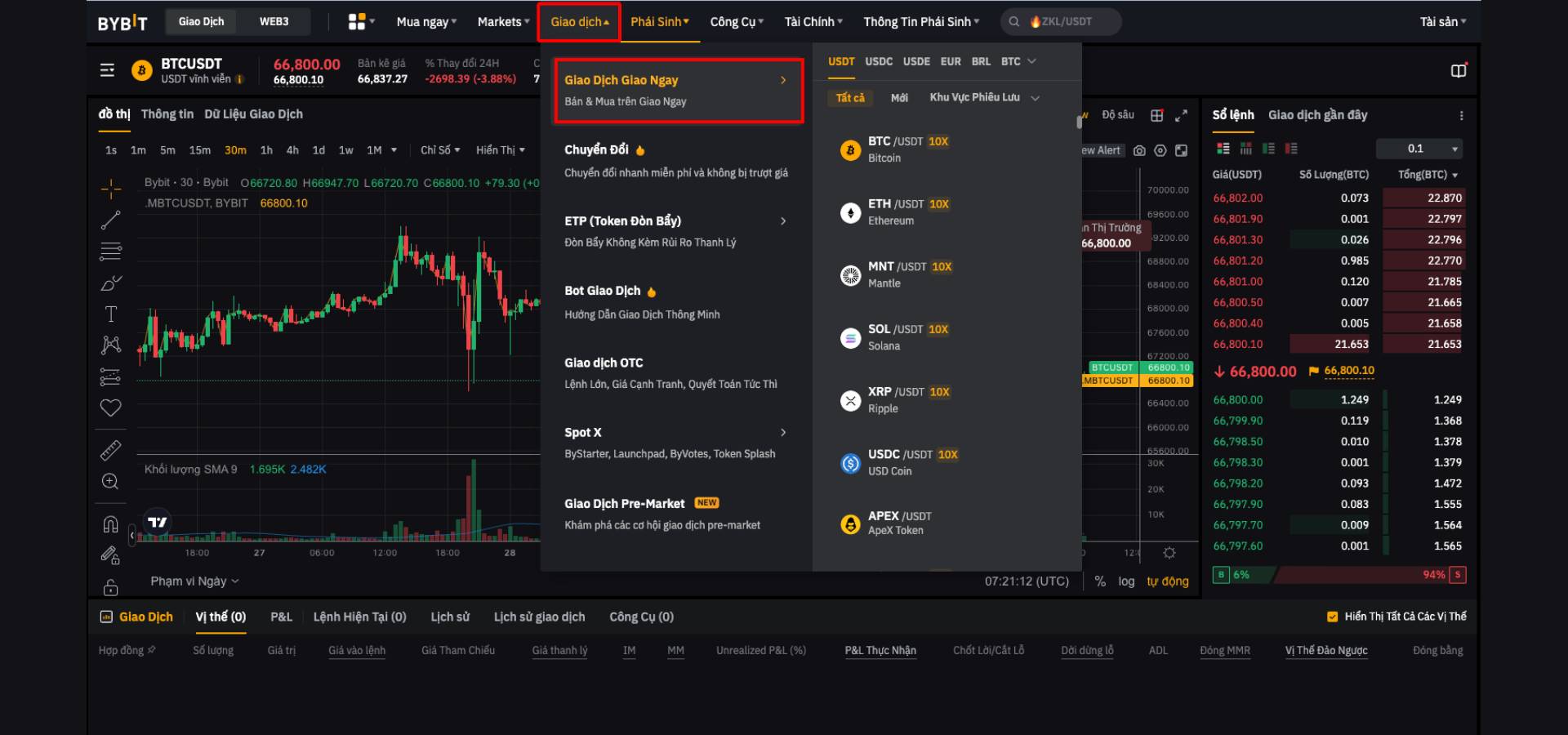Select the Tất cả filter chip
The image size is (1568, 735).
[x=850, y=98]
